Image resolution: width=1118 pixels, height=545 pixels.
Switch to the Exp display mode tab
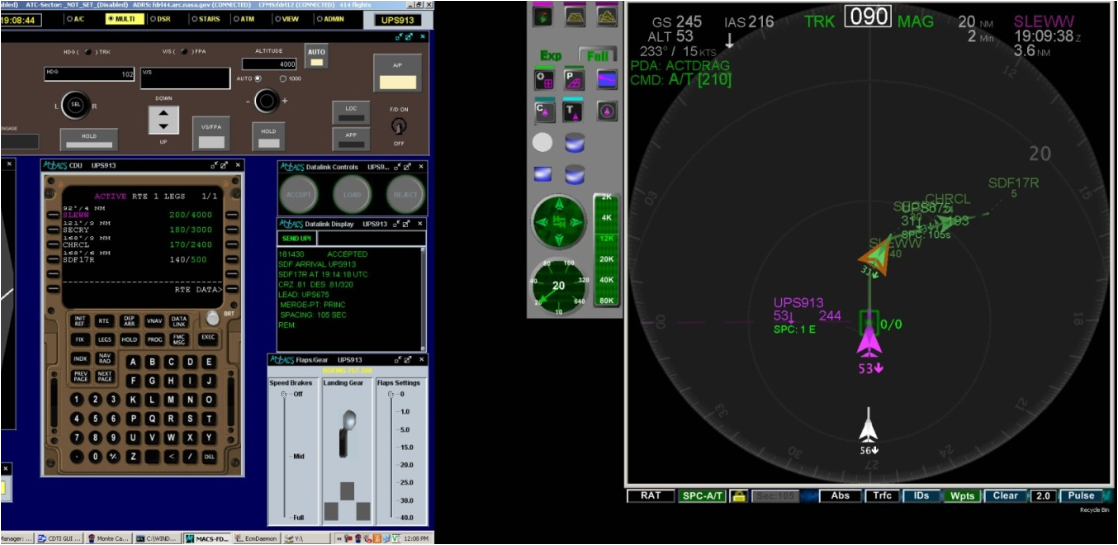tap(550, 55)
